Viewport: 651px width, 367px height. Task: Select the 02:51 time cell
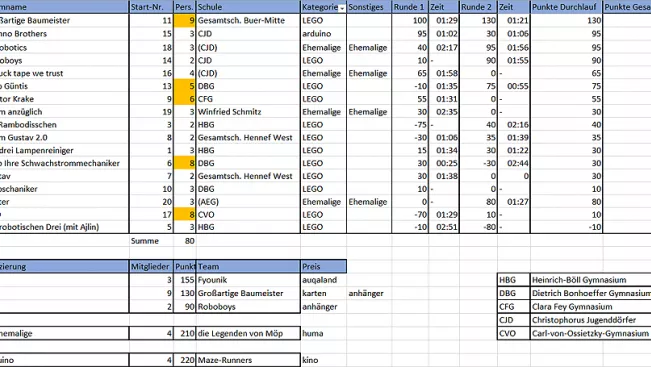click(444, 227)
